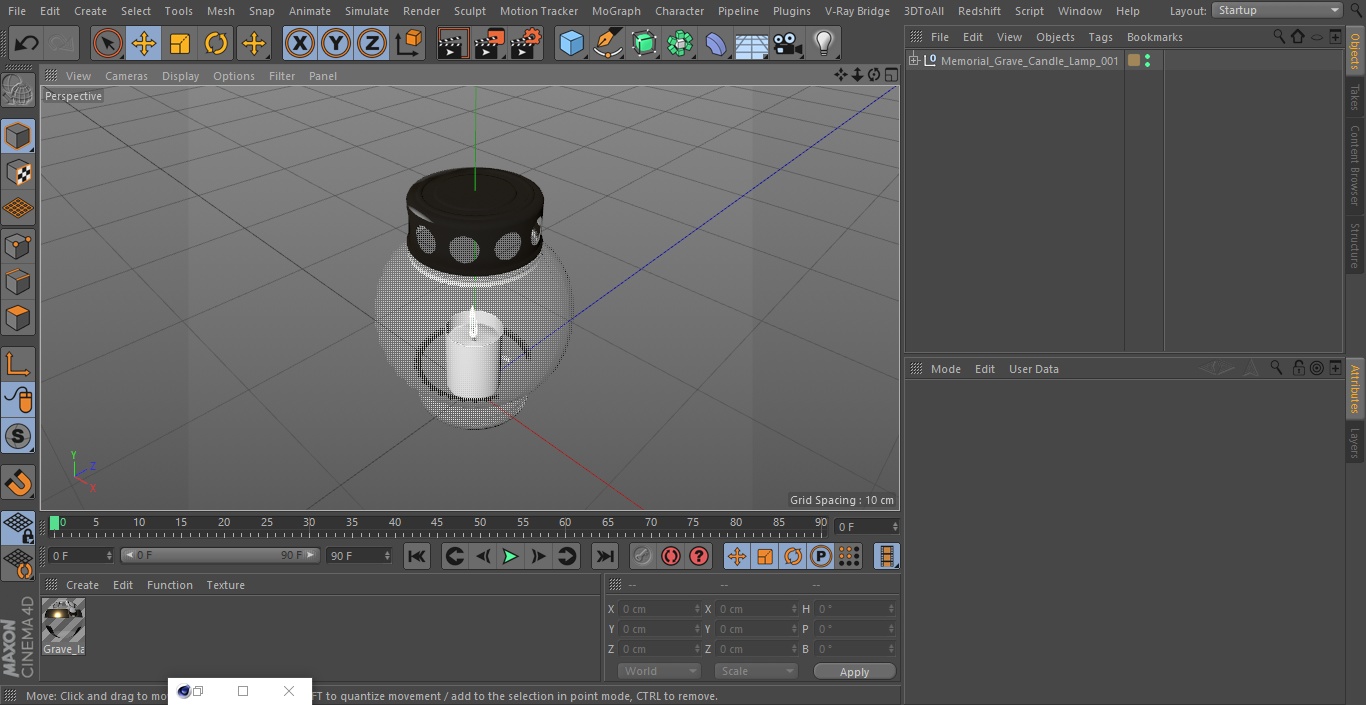This screenshot has height=705, width=1366.
Task: Click frame 45 on the timeline ruler
Action: tap(437, 523)
